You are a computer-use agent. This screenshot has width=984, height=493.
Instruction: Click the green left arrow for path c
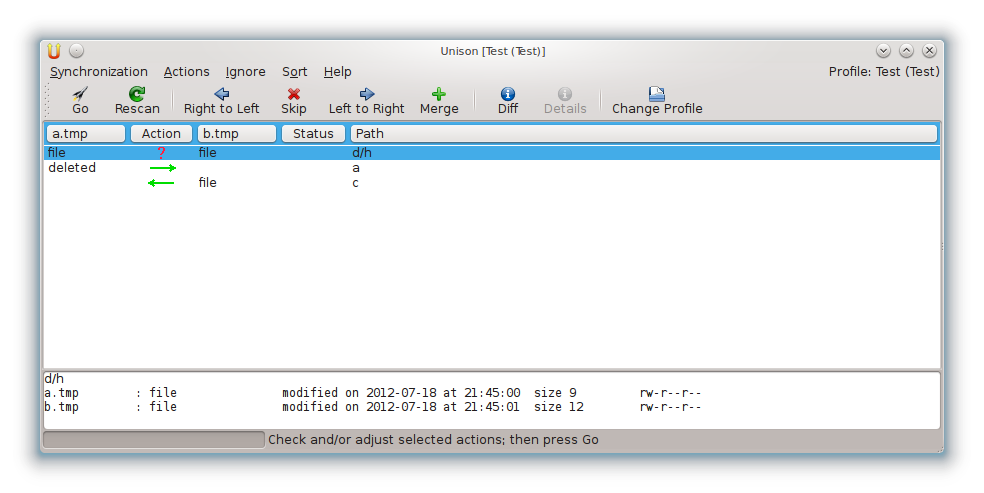(161, 183)
